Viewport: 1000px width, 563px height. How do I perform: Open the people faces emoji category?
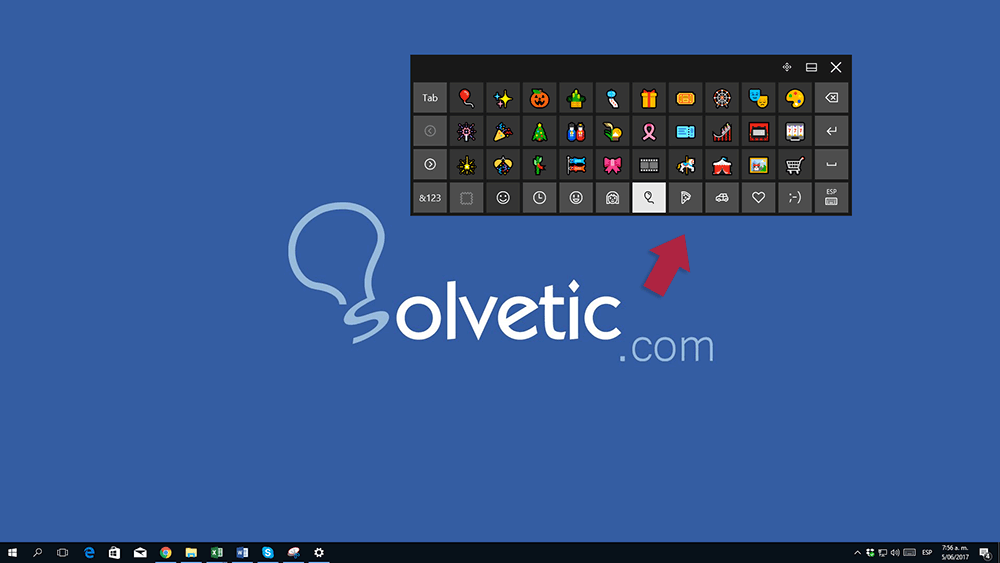[x=576, y=198]
